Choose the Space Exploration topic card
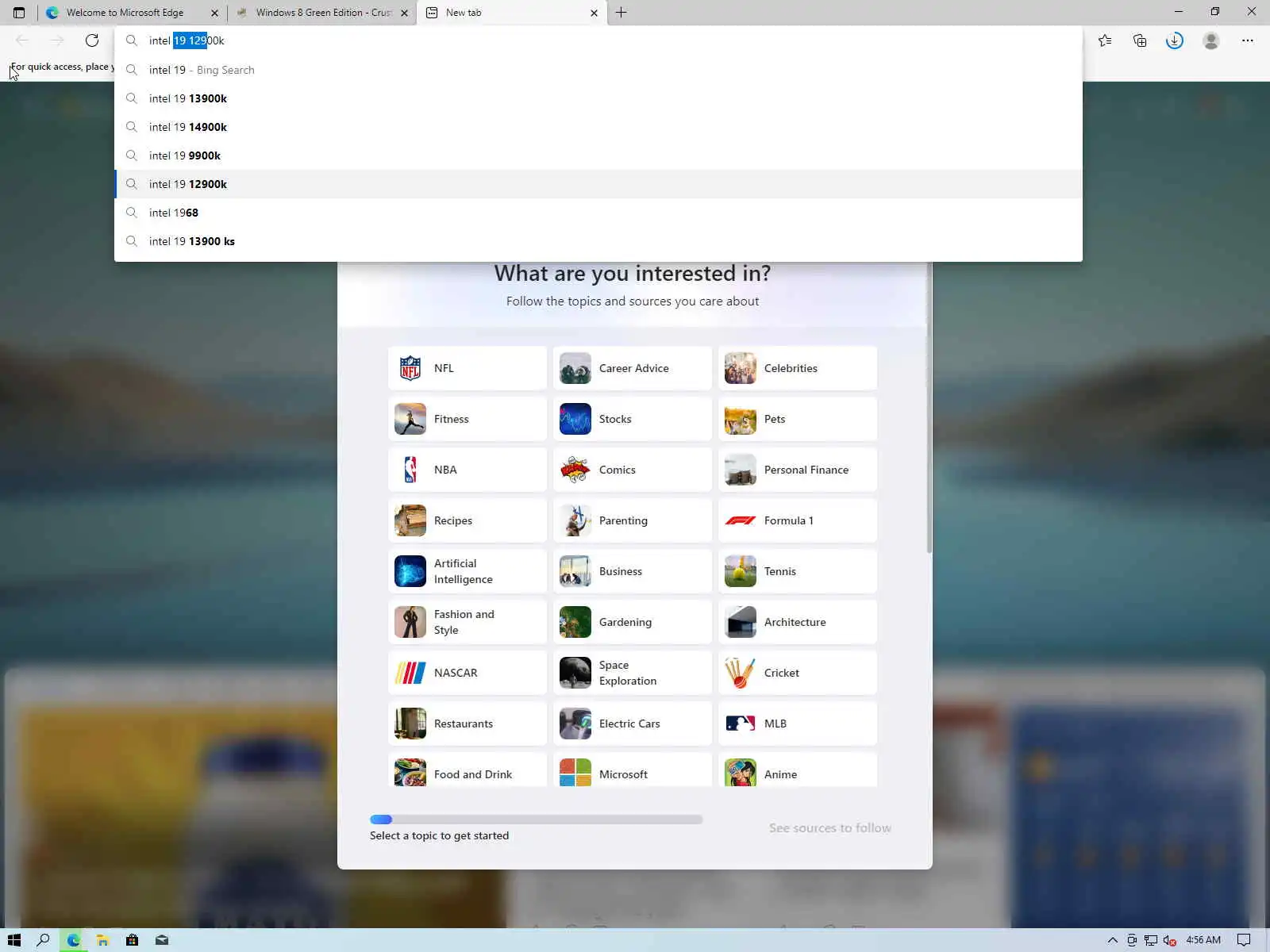The image size is (1270, 952). (633, 673)
